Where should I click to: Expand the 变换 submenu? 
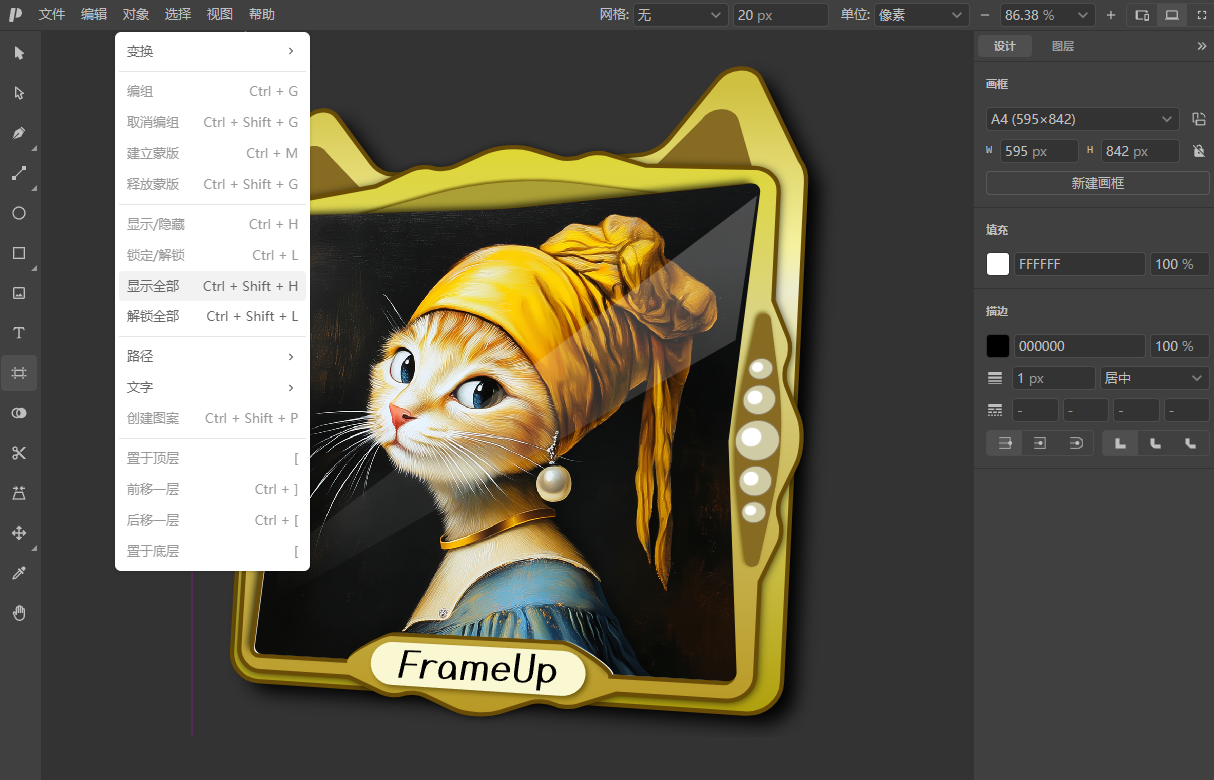pyautogui.click(x=212, y=51)
